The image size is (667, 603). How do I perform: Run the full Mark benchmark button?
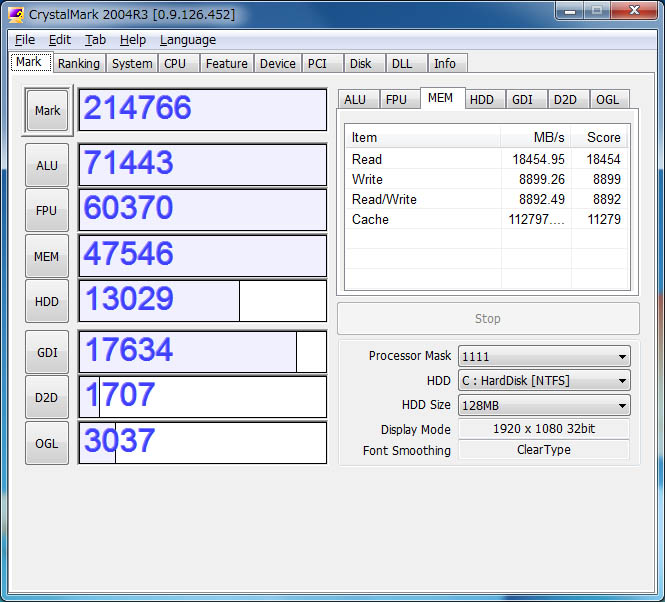47,111
